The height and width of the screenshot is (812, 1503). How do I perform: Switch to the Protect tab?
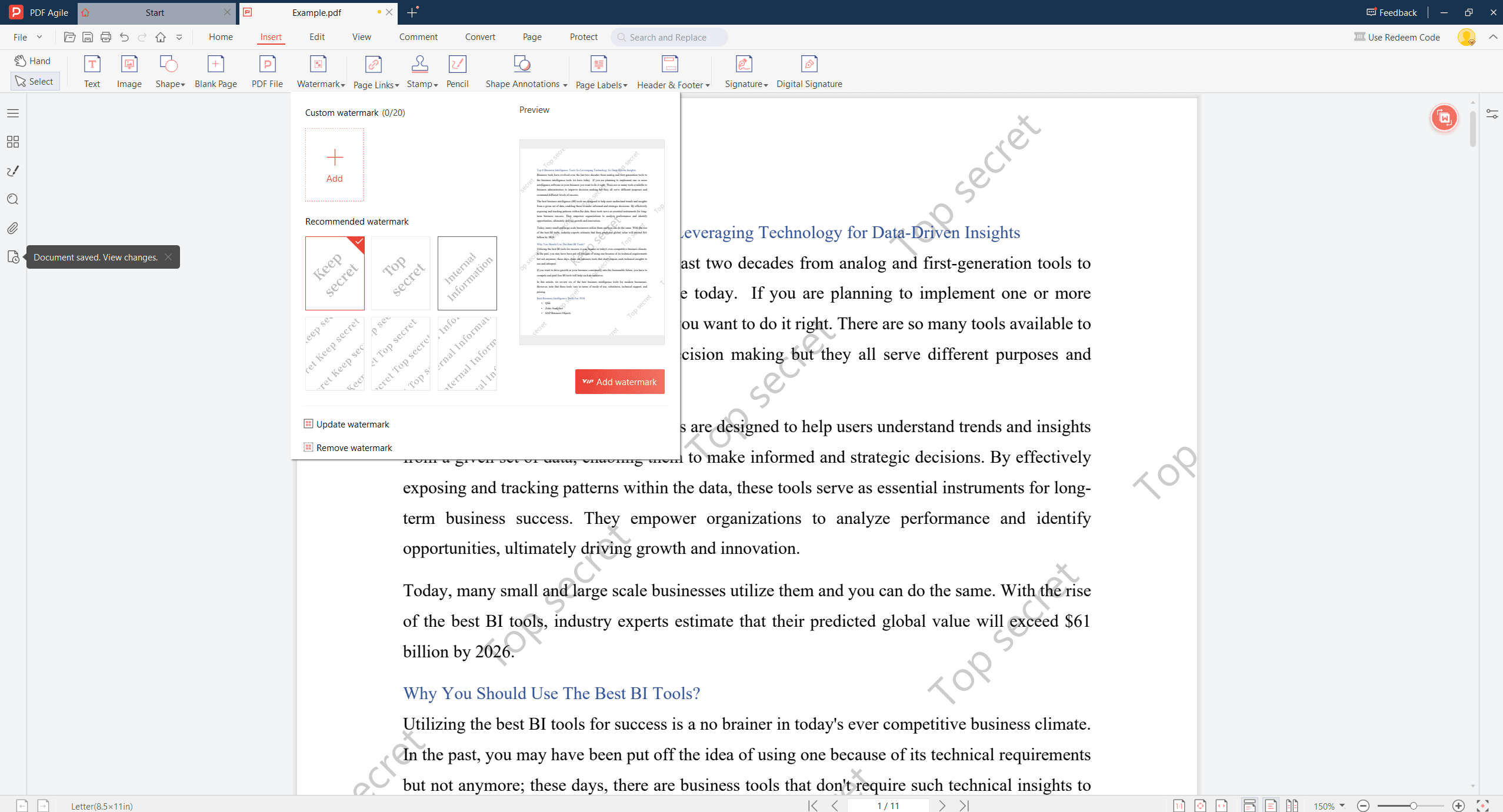tap(584, 37)
